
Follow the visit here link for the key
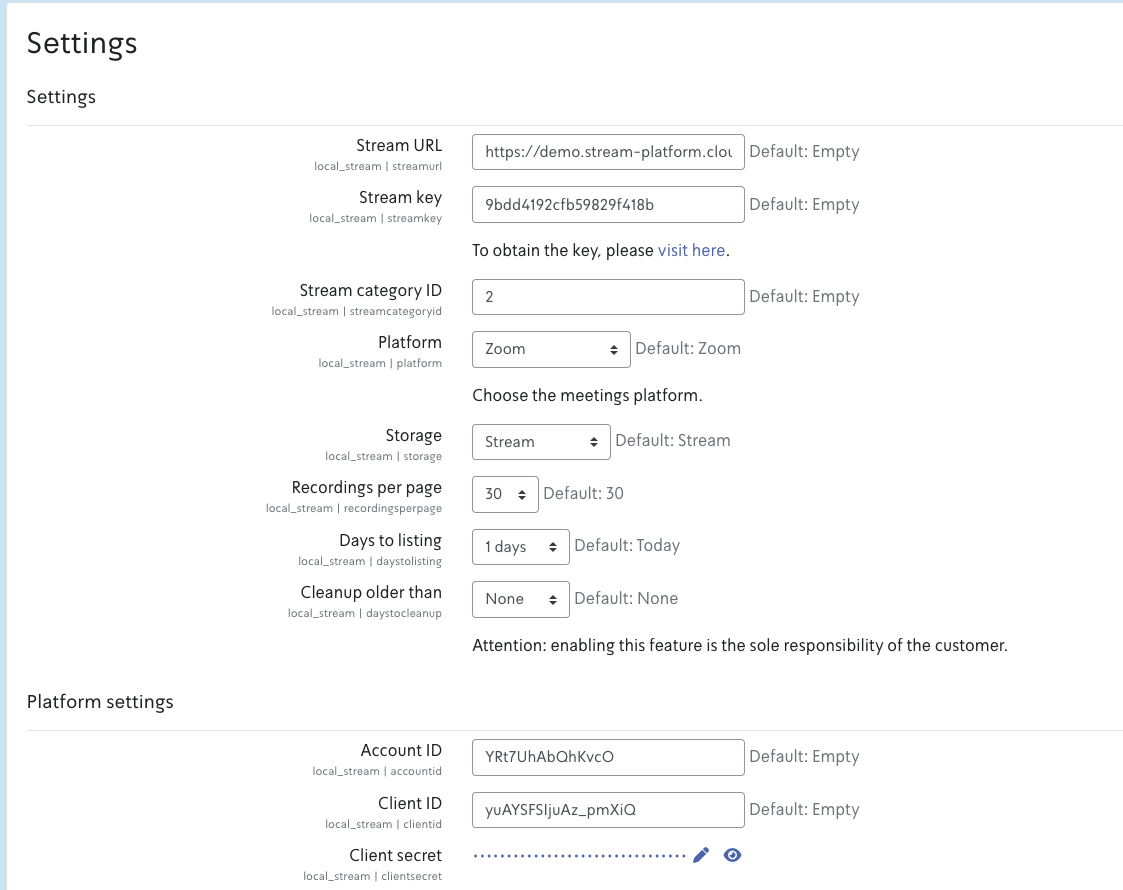tap(691, 250)
